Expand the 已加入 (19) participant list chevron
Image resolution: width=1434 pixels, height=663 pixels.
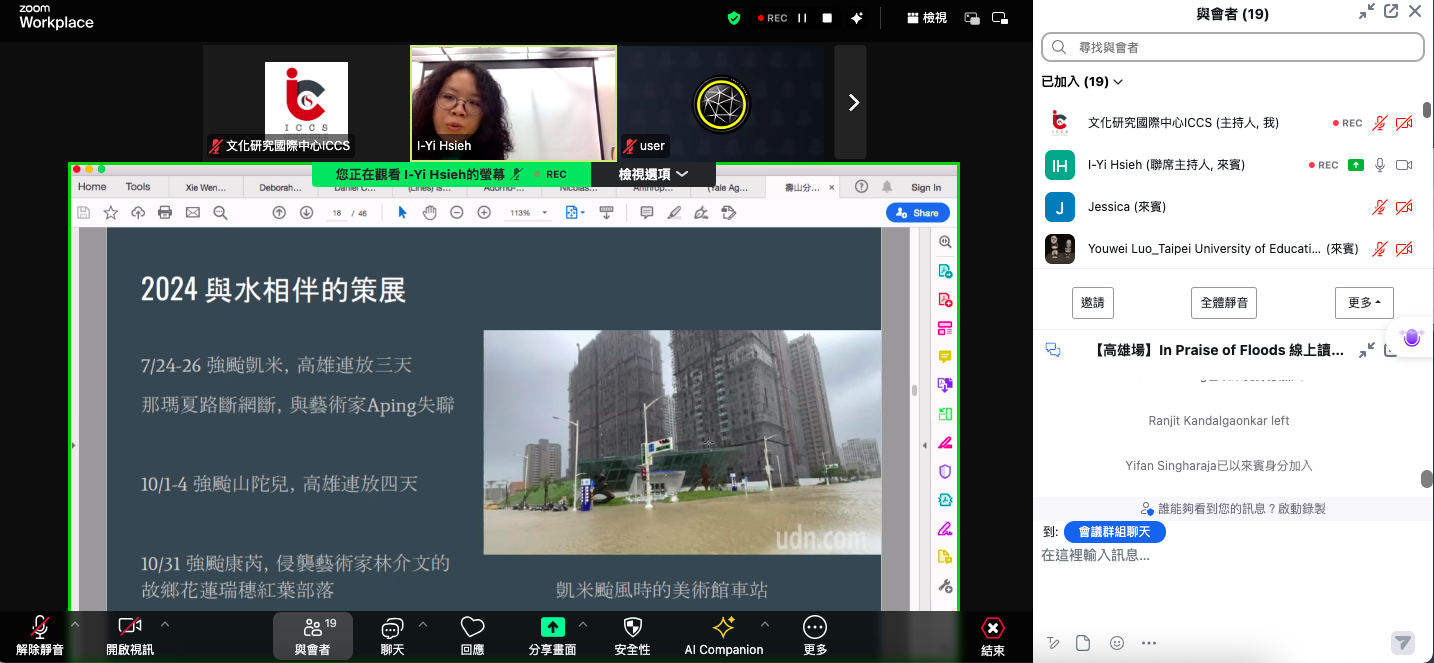[x=1118, y=82]
